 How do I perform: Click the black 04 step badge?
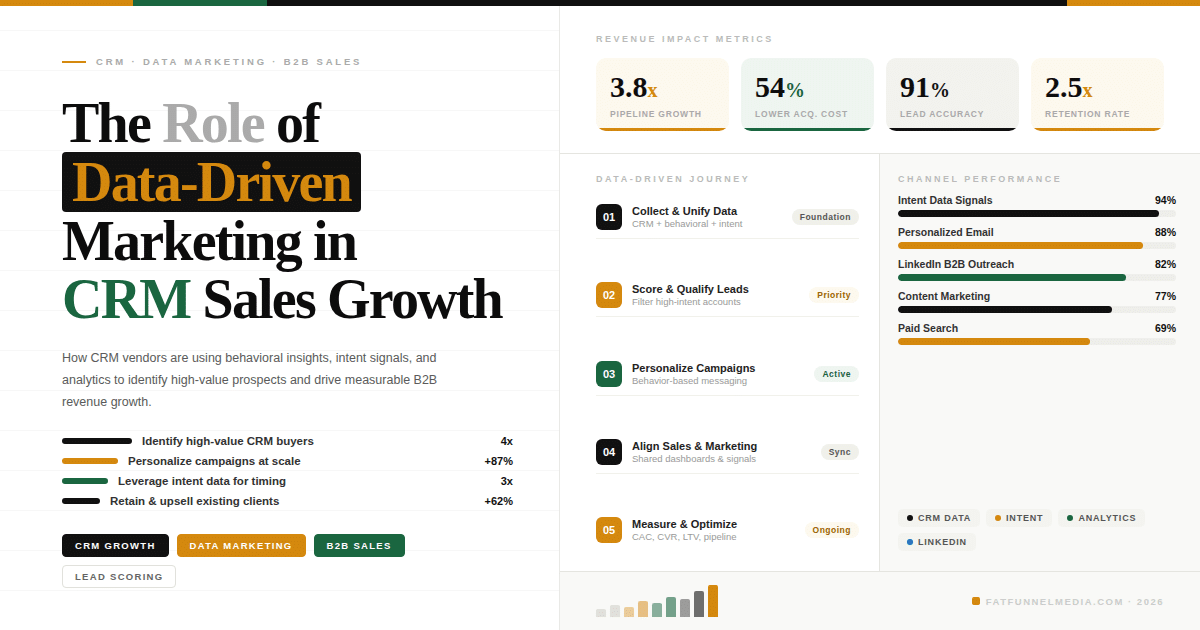coord(609,452)
